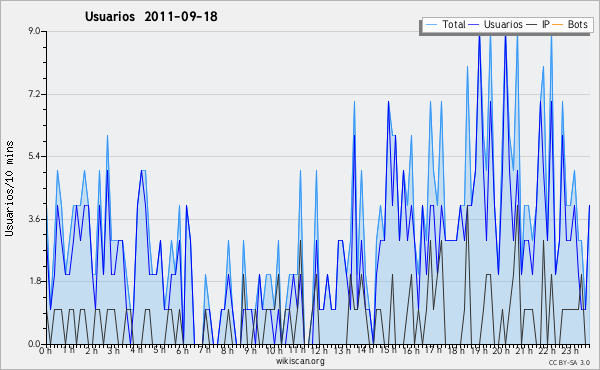The width and height of the screenshot is (600, 370).
Task: Click the '2 h' x-axis label
Action: pos(91,351)
